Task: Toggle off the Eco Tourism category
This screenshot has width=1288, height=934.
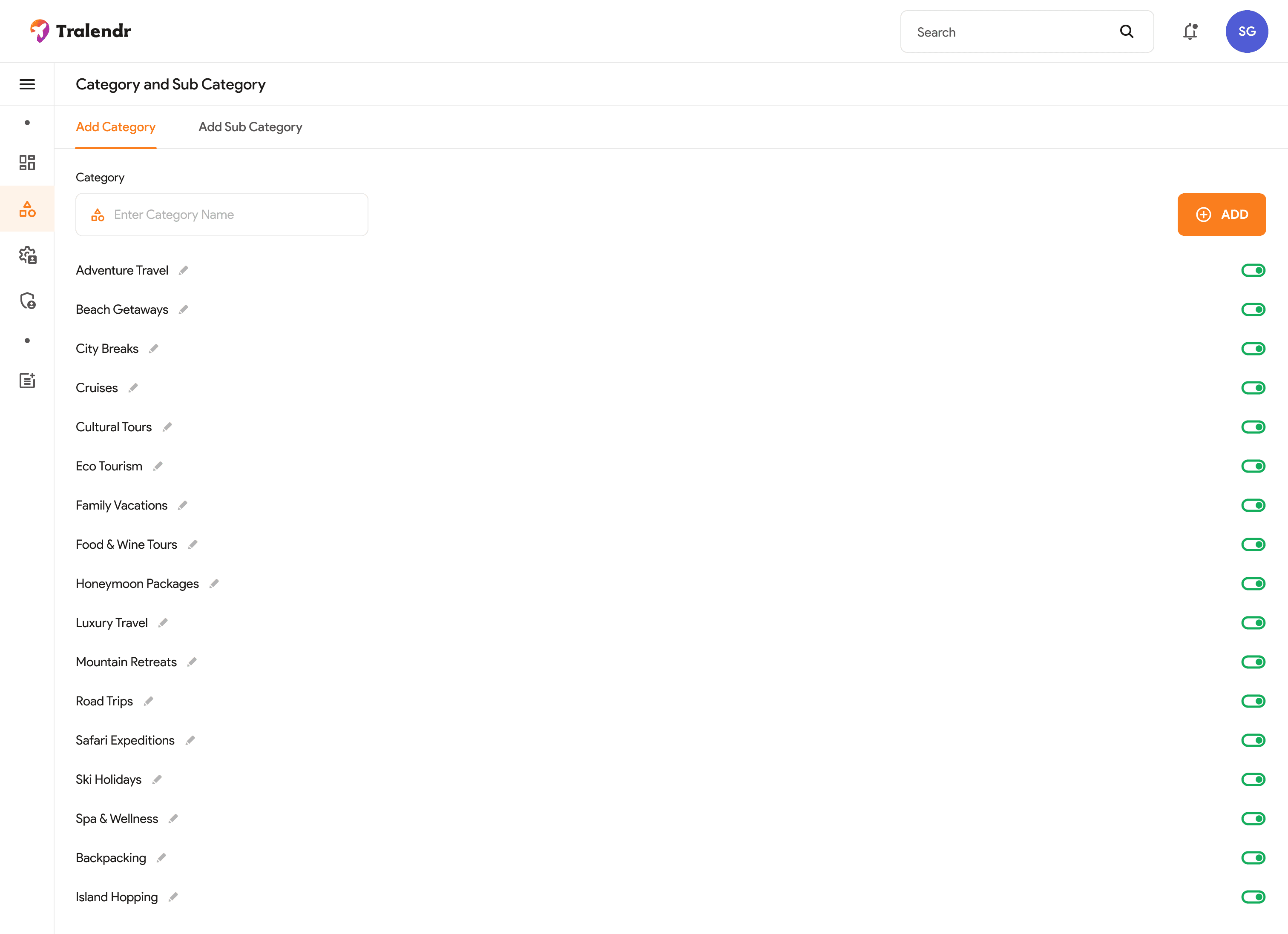Action: 1253,467
